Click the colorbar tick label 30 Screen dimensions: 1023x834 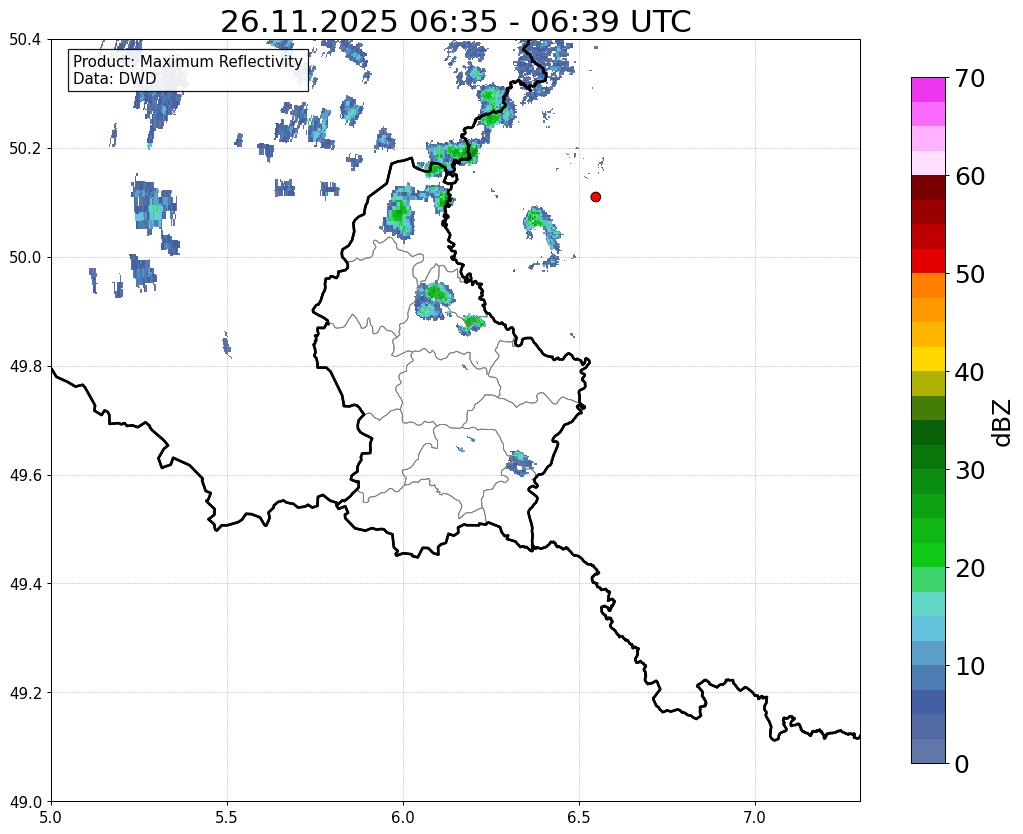(x=970, y=470)
